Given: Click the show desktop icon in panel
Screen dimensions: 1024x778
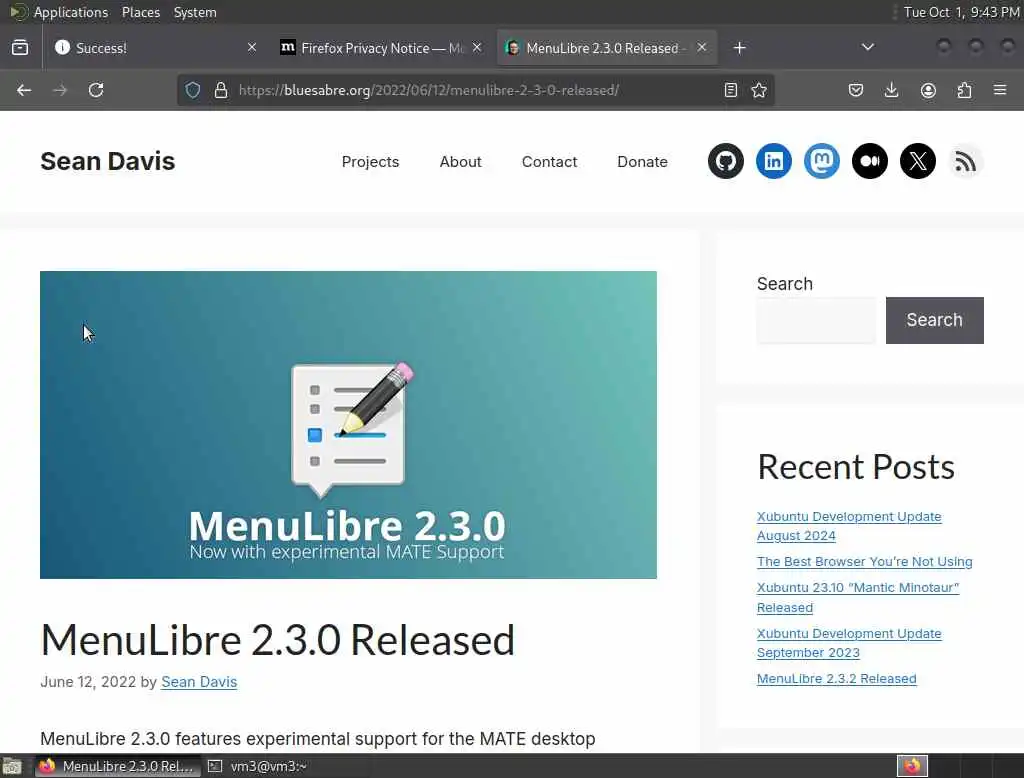Looking at the screenshot, I should click(x=12, y=766).
